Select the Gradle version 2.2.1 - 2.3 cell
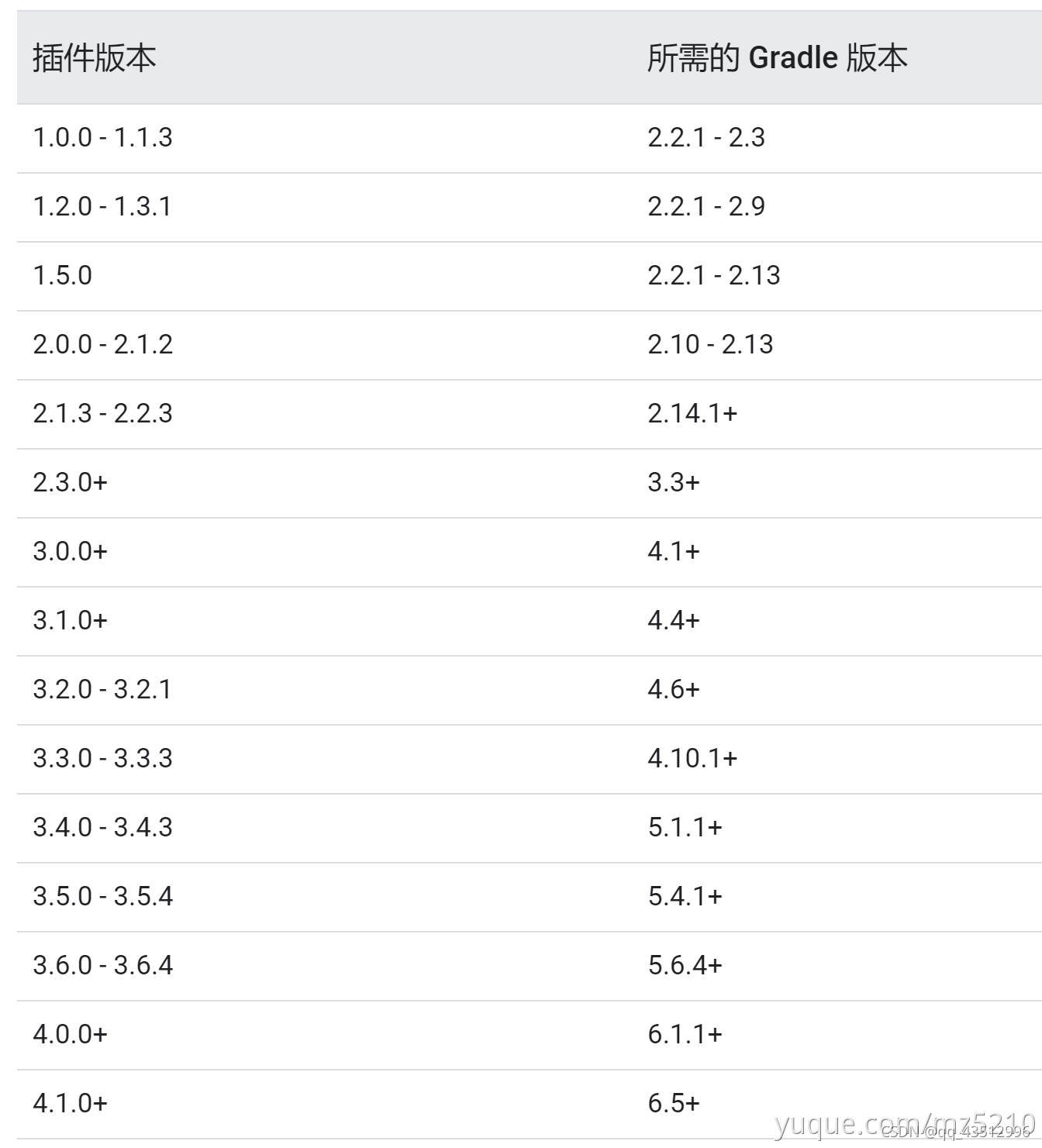The image size is (1042, 1148). click(x=706, y=137)
